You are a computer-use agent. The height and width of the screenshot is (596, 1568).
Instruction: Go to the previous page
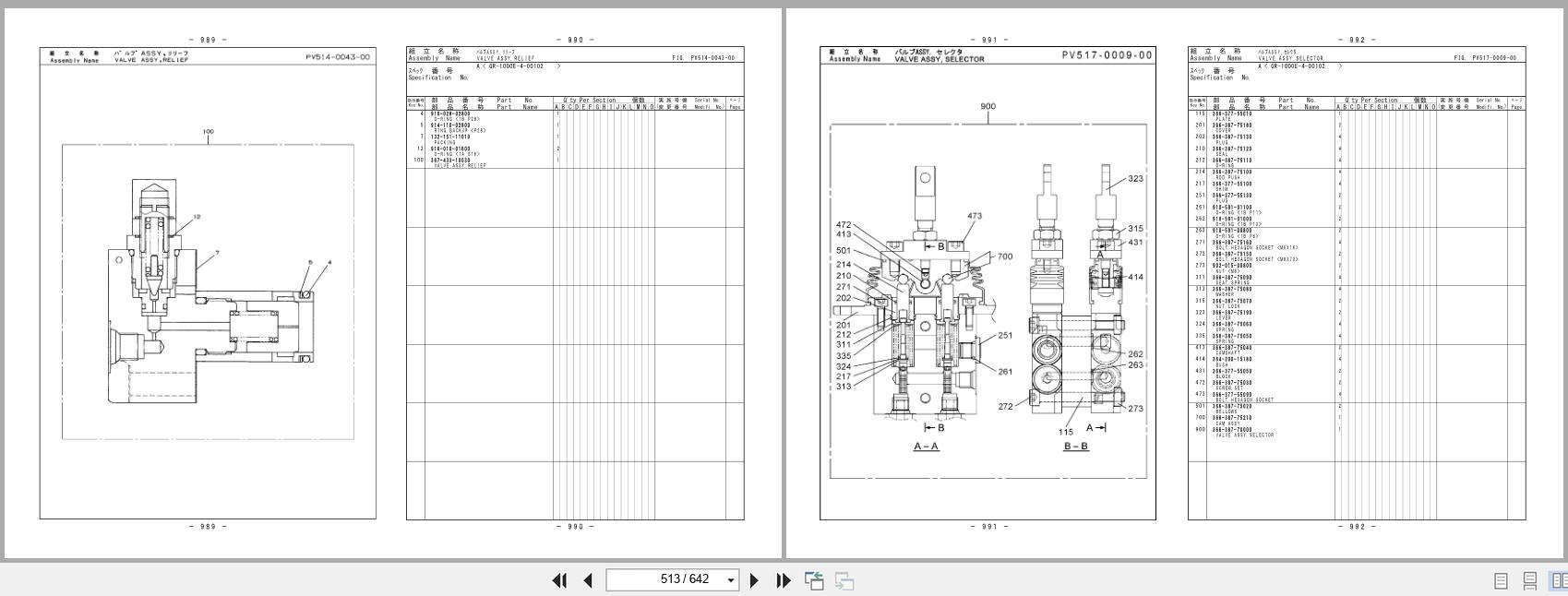pos(588,580)
